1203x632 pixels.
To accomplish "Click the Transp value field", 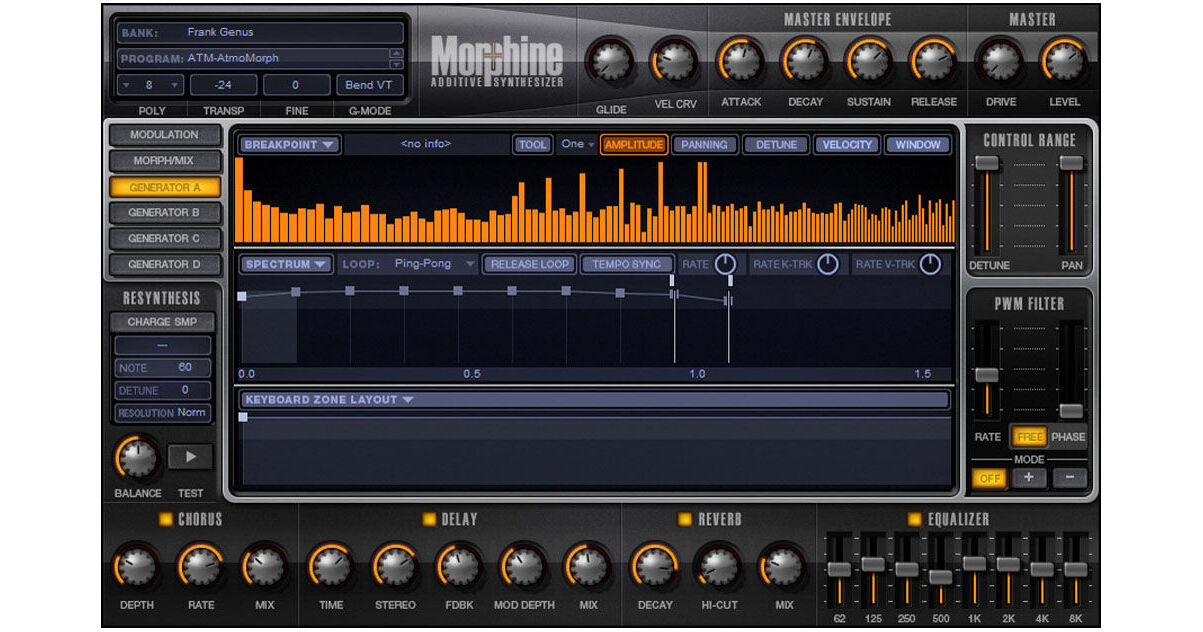I will (x=223, y=85).
